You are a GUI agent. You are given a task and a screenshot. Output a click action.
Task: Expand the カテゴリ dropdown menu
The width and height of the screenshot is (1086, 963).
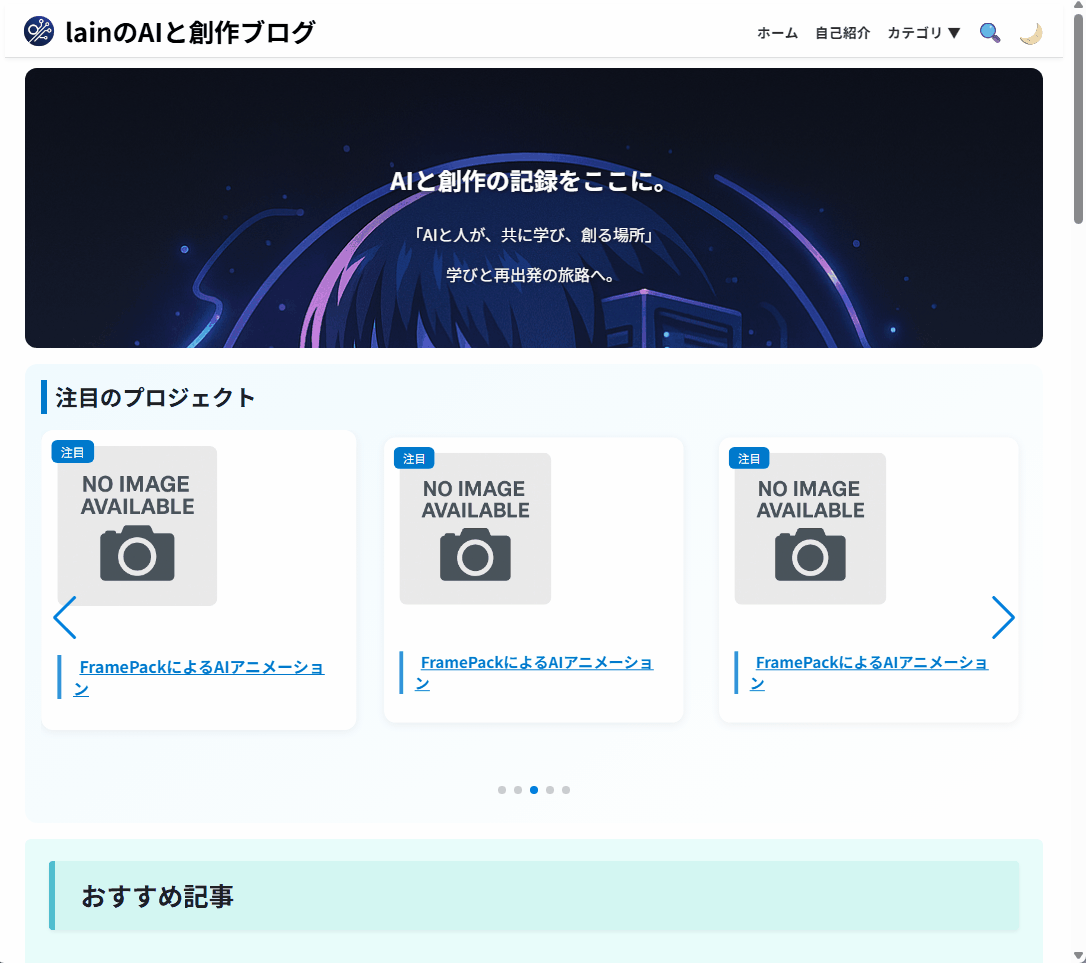(x=923, y=33)
